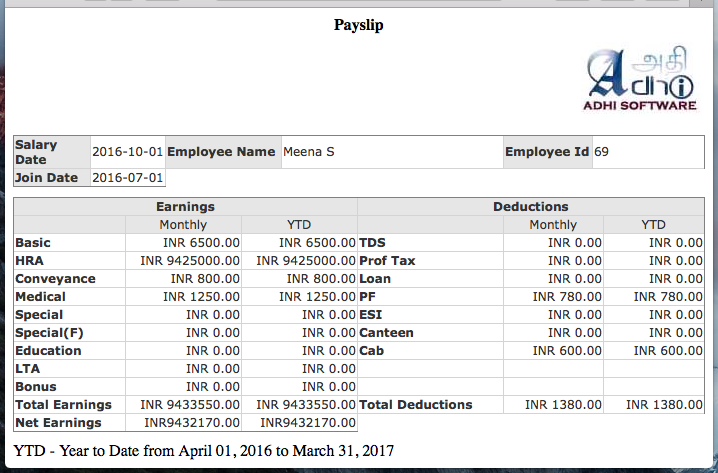Screen dimensions: 718x473
Task: Click the YTD header under Deductions
Action: click(x=653, y=225)
